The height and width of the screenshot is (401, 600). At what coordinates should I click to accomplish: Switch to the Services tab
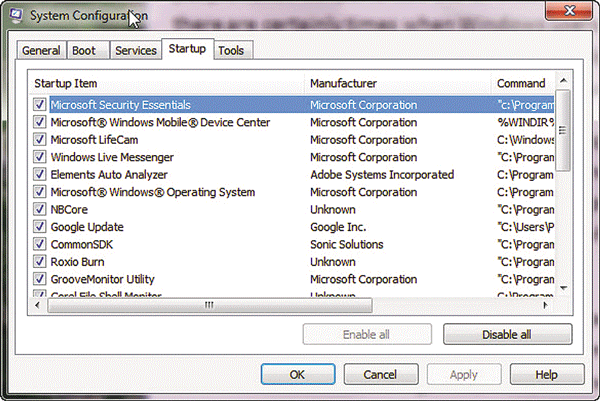[x=135, y=50]
